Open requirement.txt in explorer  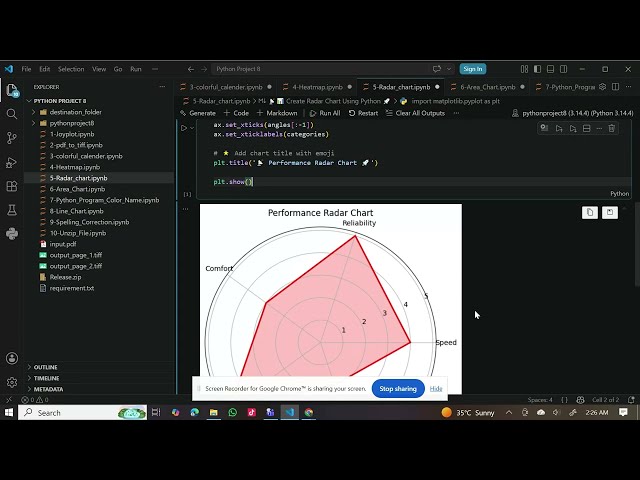click(x=72, y=288)
